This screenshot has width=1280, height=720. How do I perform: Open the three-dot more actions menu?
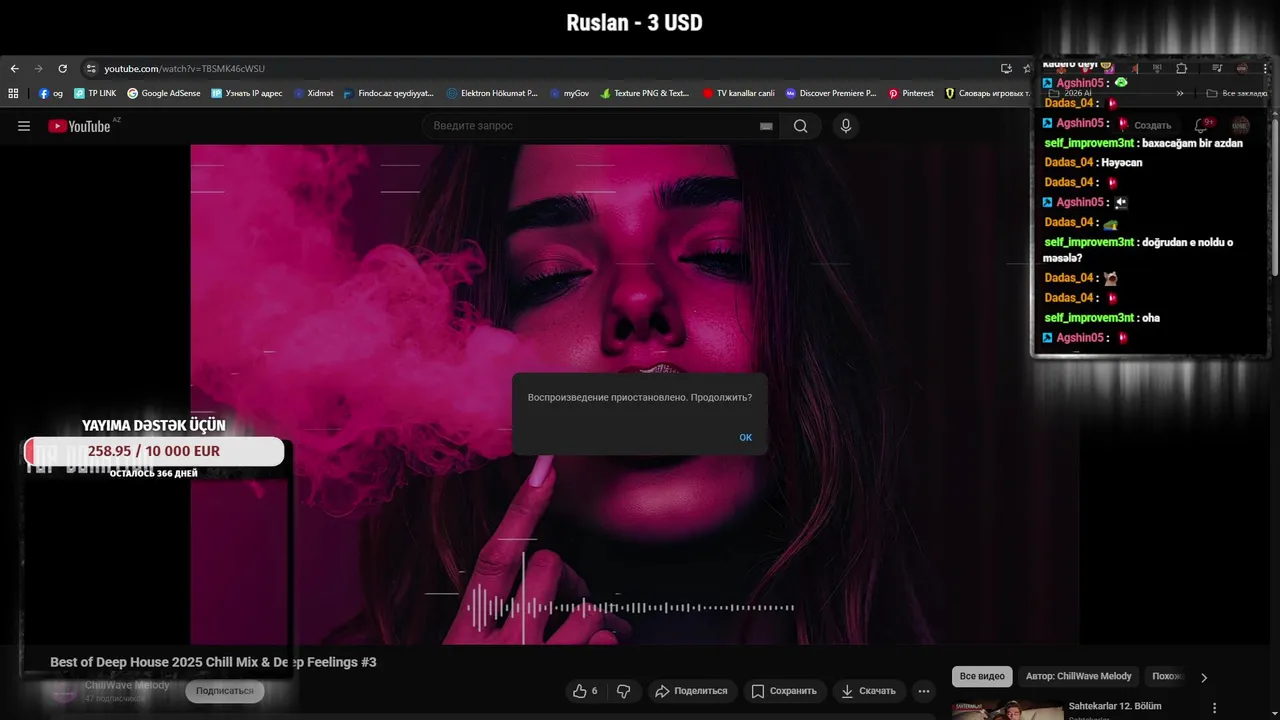(924, 691)
